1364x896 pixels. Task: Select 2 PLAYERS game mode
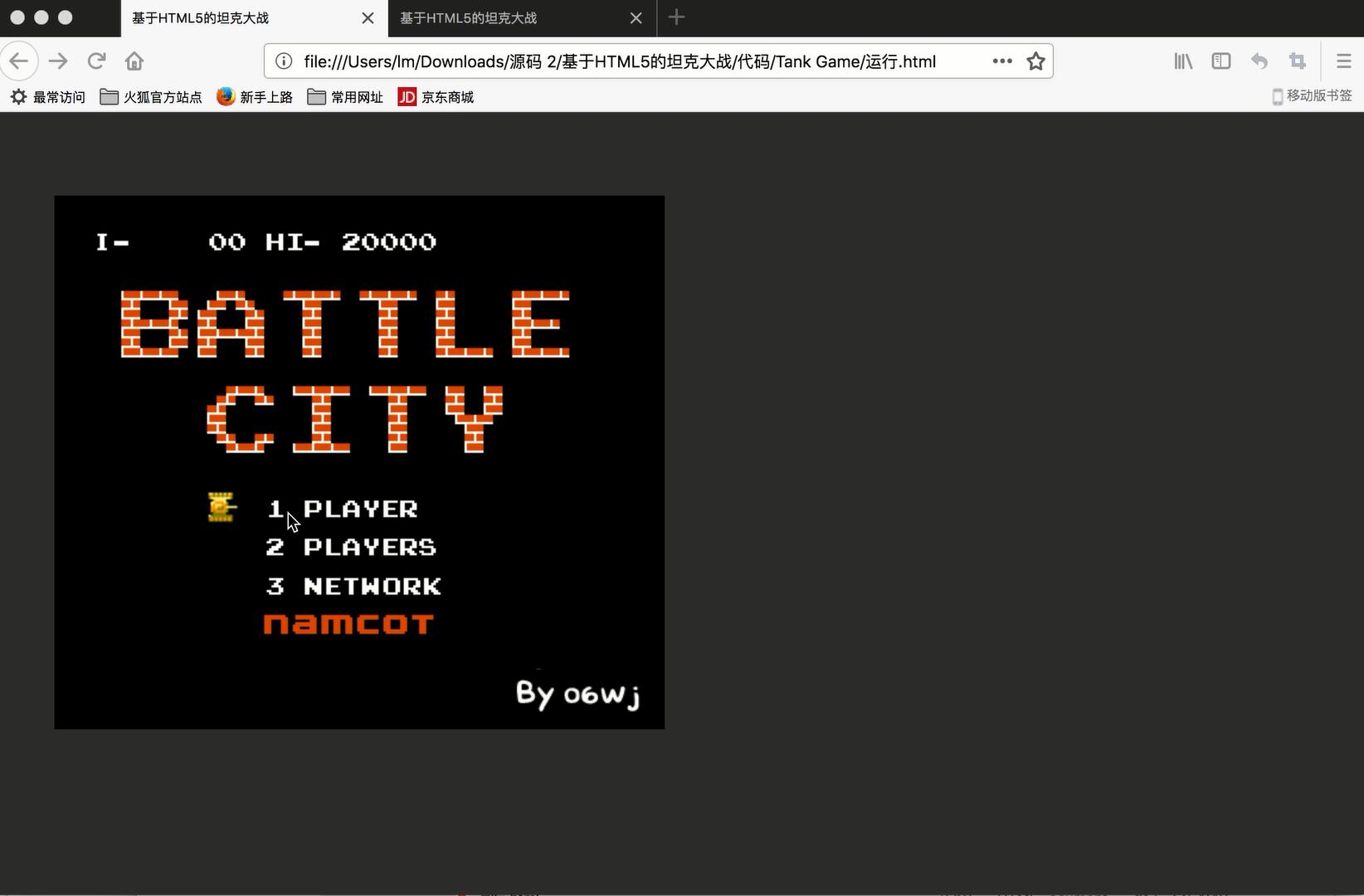351,548
